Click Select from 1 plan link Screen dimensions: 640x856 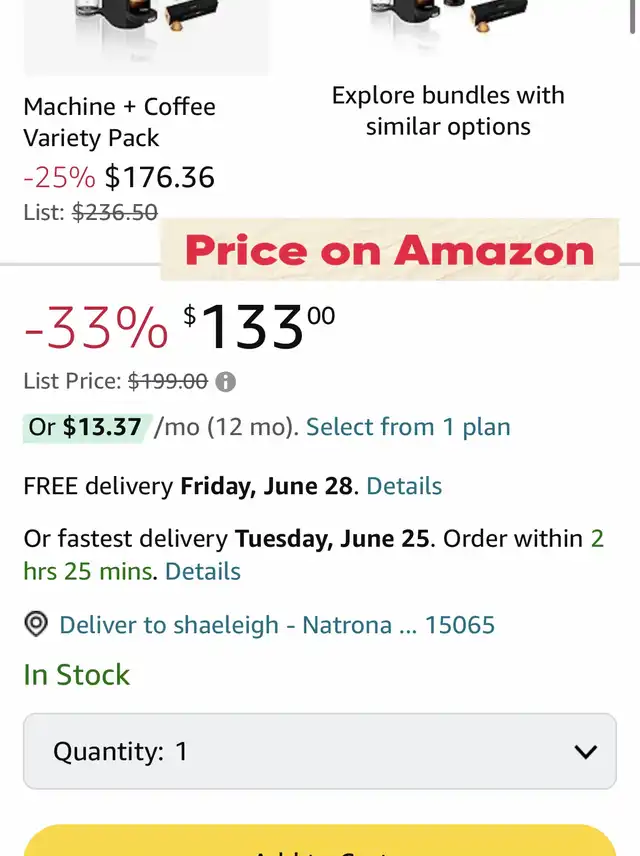point(408,427)
